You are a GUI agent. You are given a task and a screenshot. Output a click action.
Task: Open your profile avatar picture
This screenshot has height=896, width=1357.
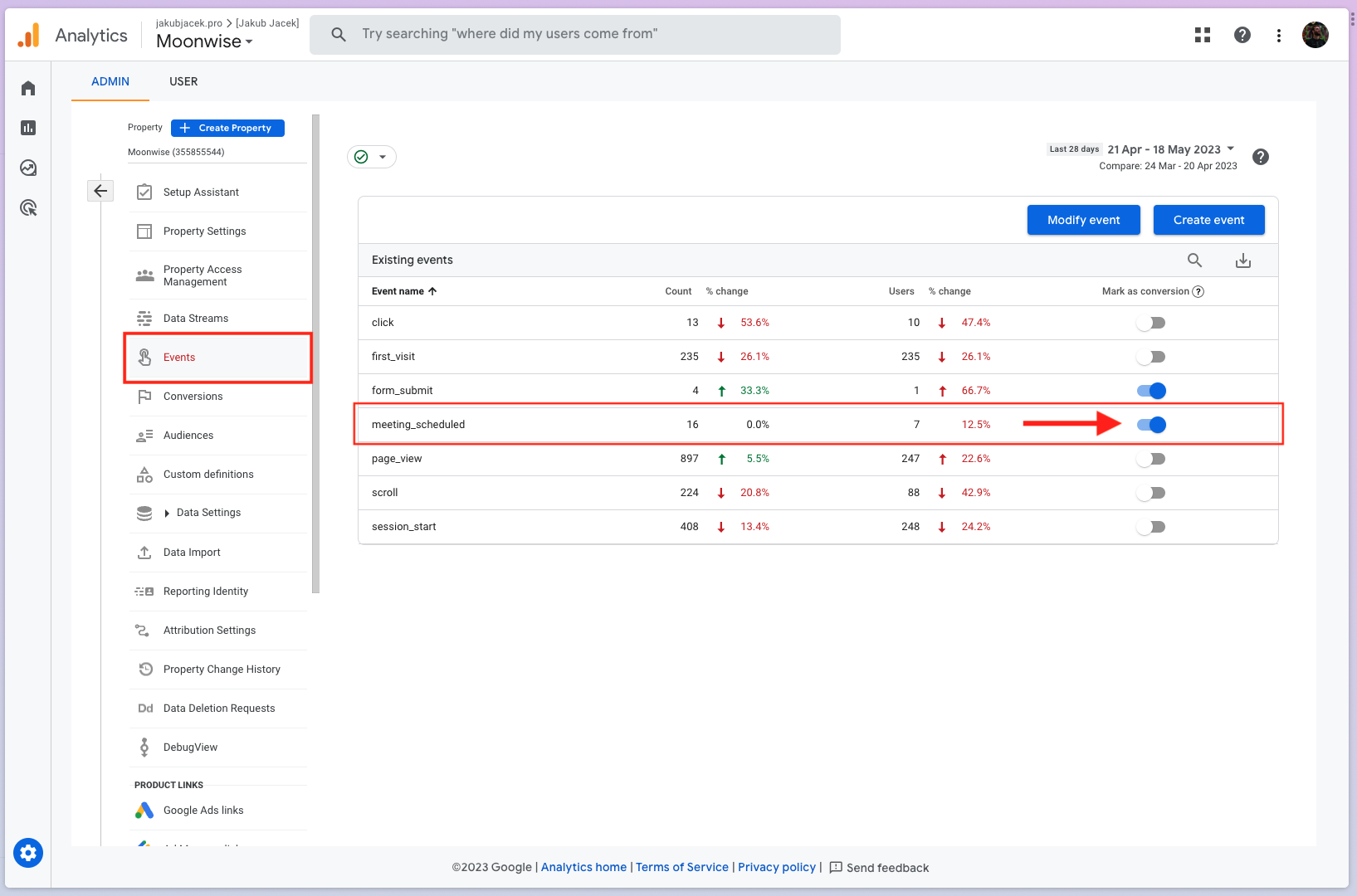[x=1315, y=34]
